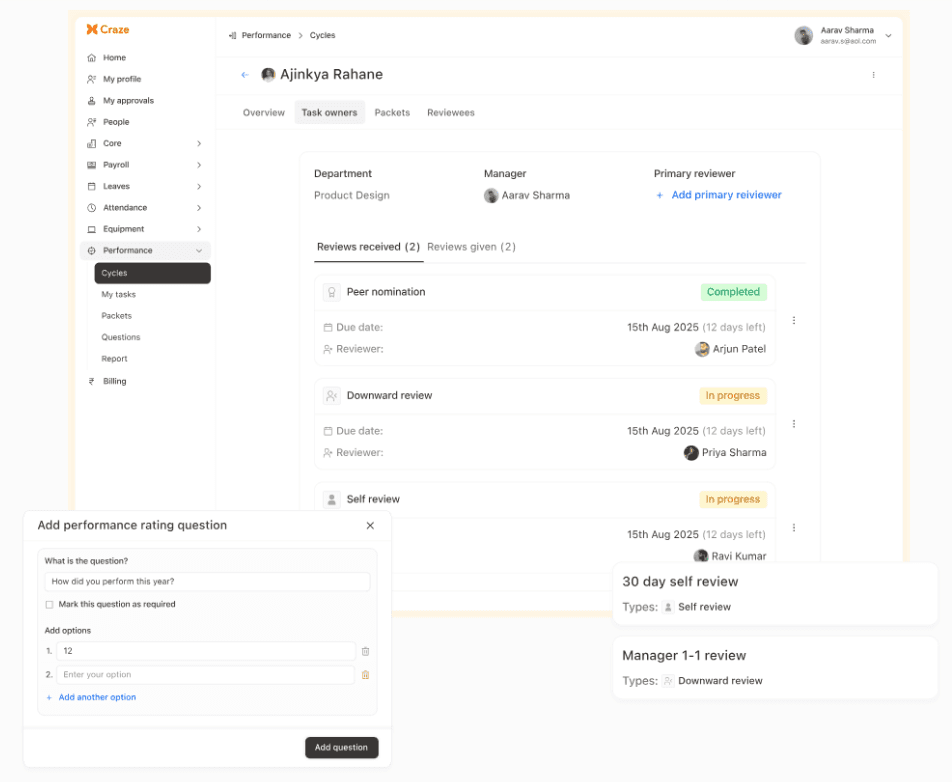Viewport: 952px width, 782px height.
Task: Click Priya Sharma's reviewer avatar
Action: [691, 453]
